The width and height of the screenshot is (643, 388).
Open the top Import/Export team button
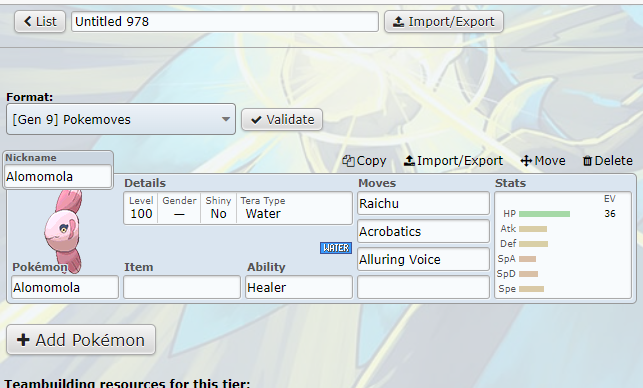click(x=444, y=21)
